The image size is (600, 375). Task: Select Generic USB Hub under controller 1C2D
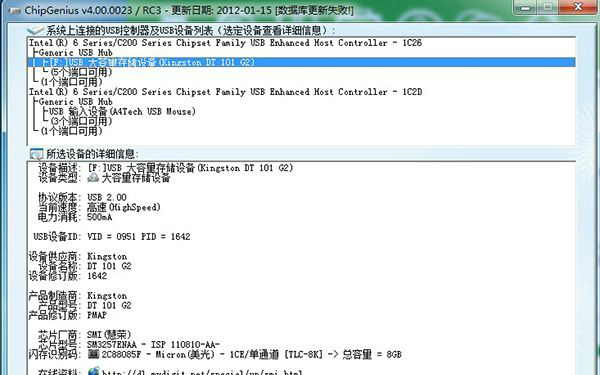click(x=75, y=102)
